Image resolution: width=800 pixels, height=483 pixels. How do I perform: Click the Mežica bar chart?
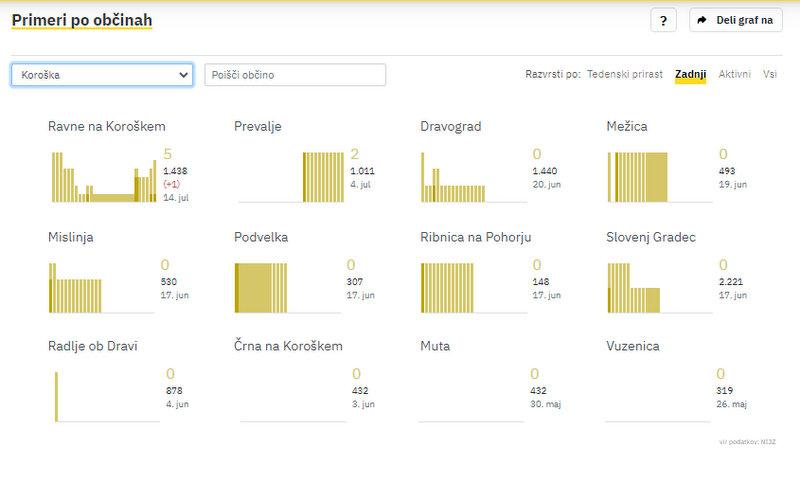[660, 177]
